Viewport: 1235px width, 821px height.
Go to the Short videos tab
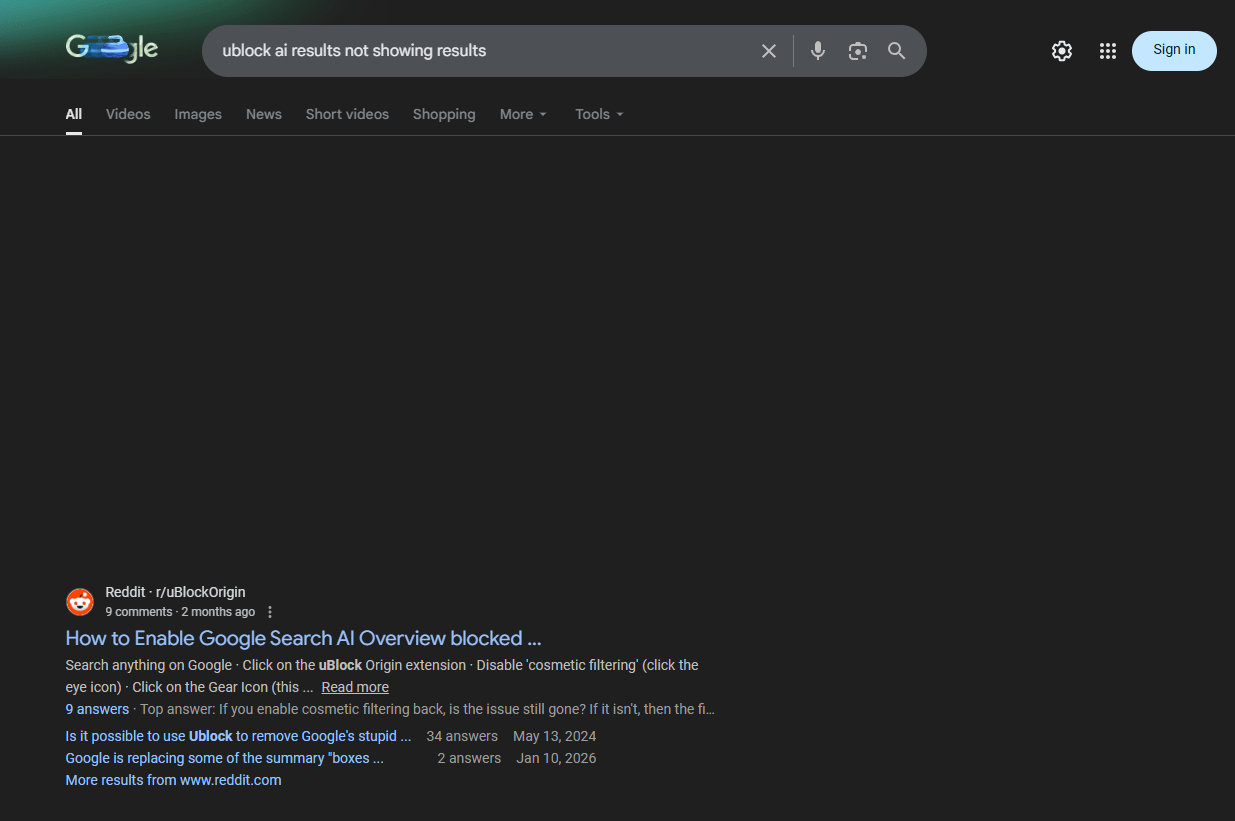(x=347, y=114)
